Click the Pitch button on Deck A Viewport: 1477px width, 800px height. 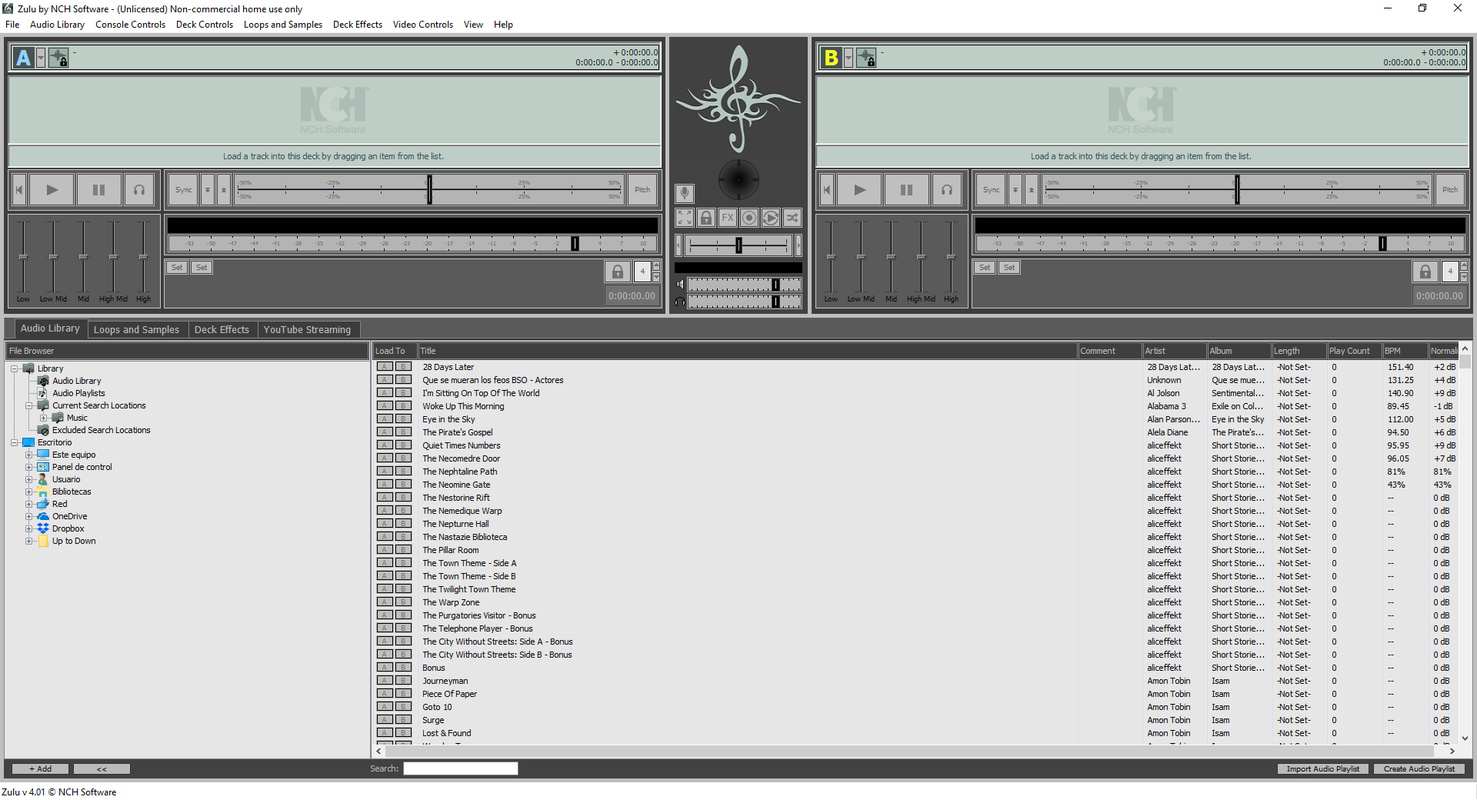click(642, 189)
